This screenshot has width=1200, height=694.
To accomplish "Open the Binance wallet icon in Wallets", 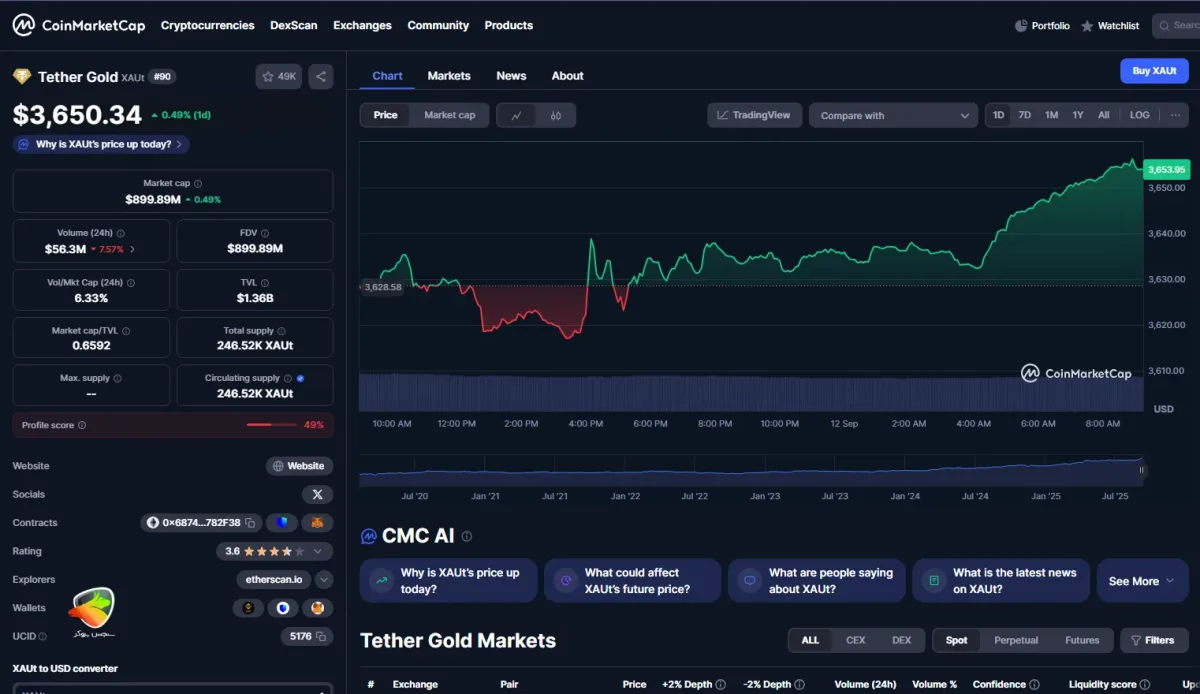I will coord(248,608).
